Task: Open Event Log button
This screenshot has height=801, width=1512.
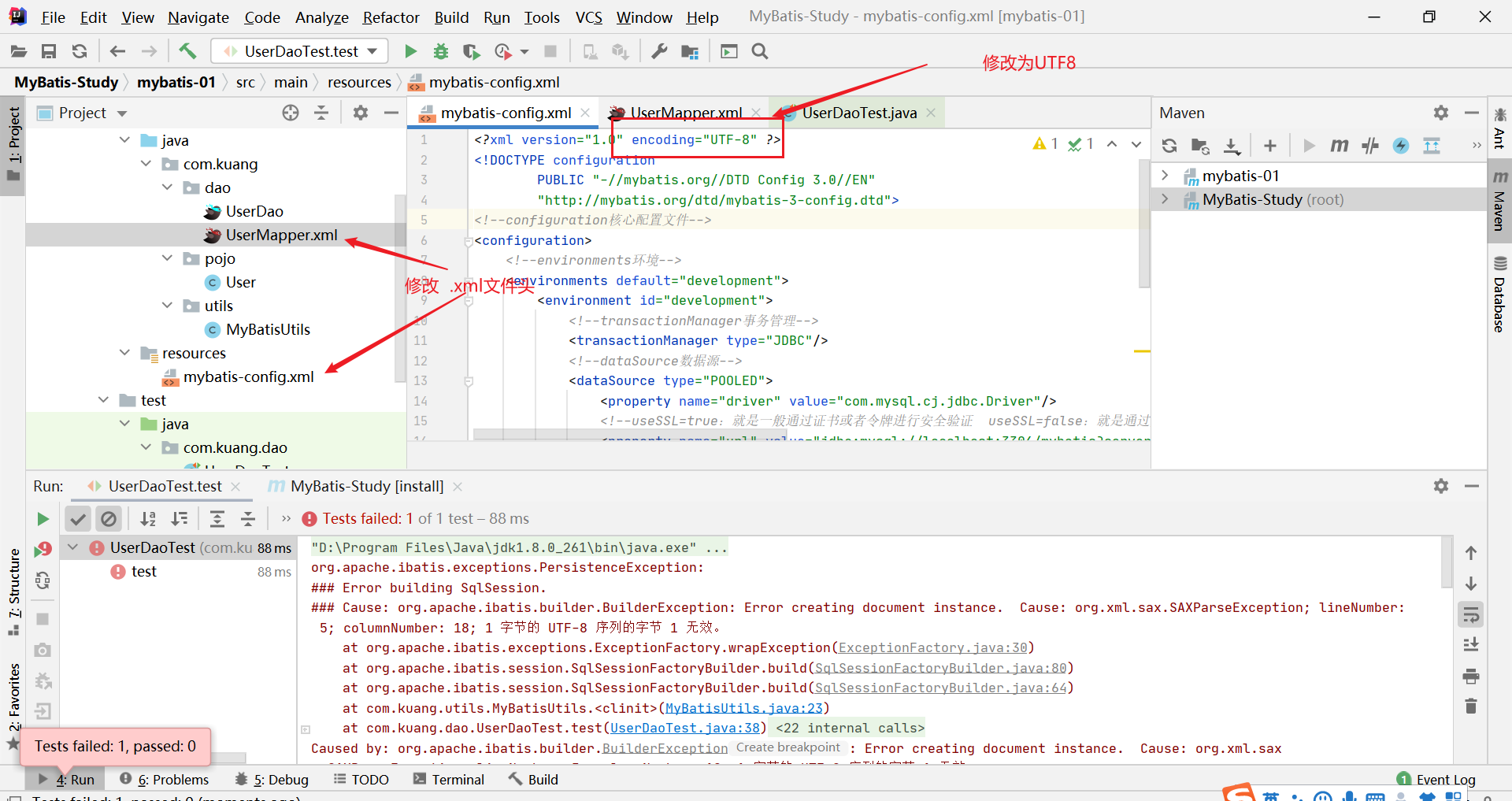Action: [1436, 780]
